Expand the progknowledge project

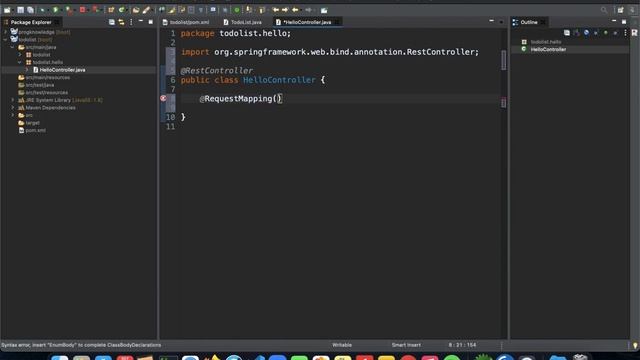(5, 32)
